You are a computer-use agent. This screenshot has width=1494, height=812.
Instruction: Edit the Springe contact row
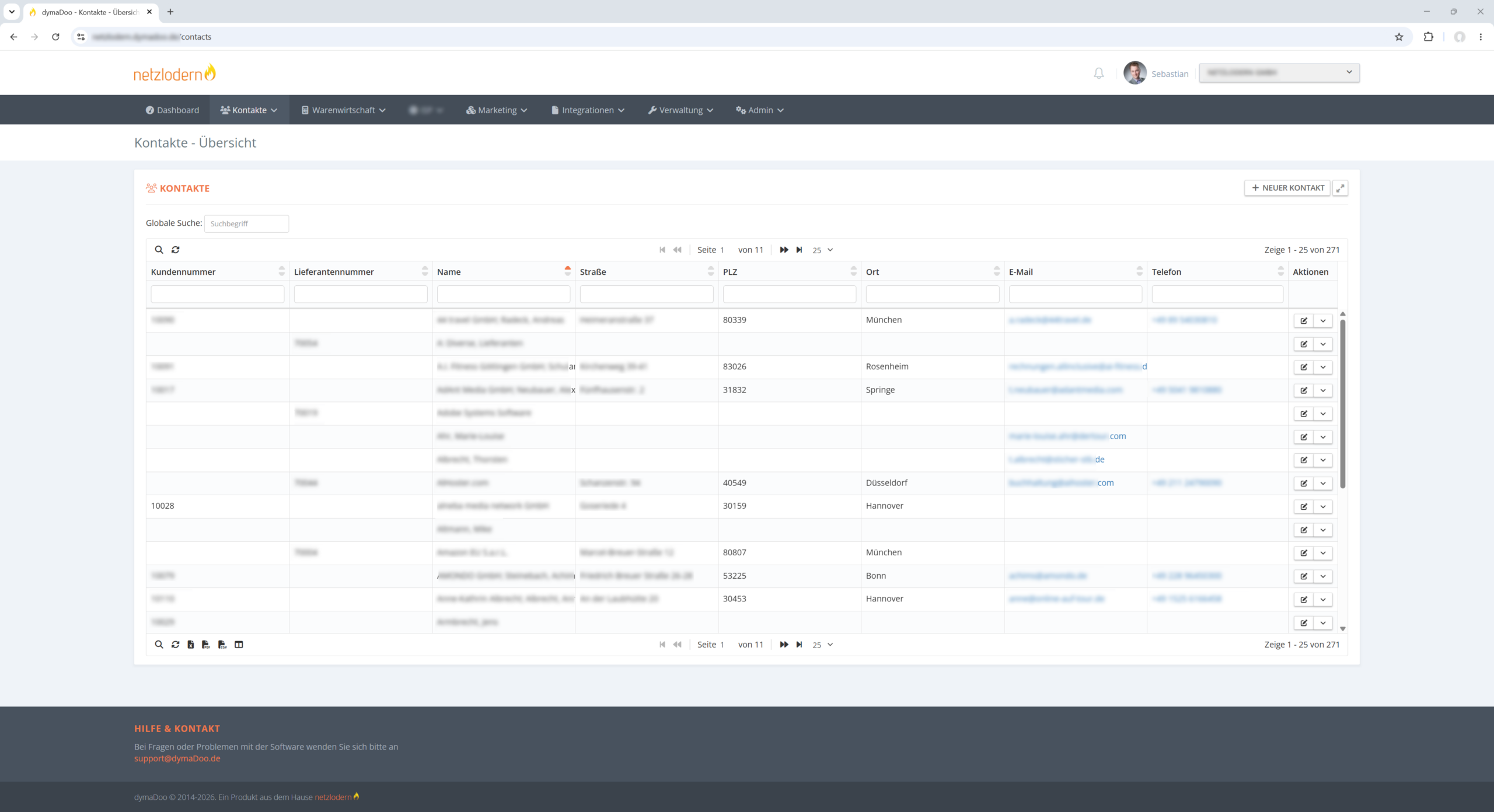[x=1304, y=390]
